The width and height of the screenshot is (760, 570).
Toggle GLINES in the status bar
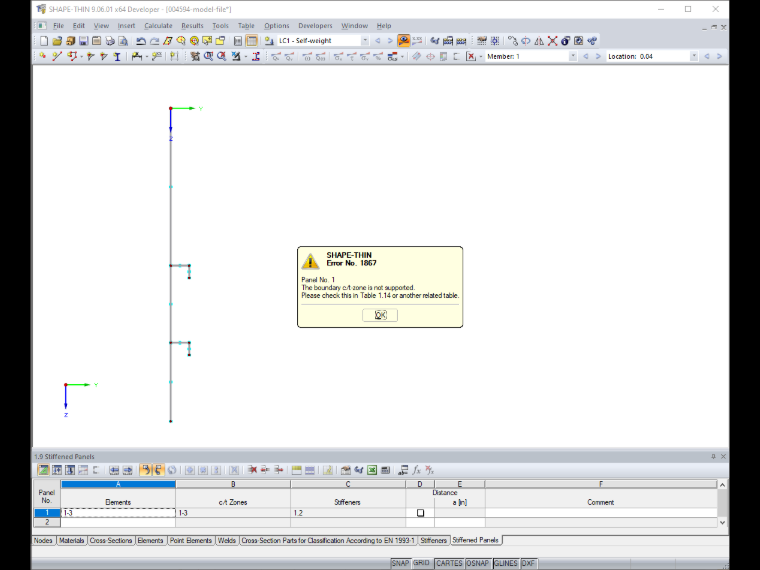click(506, 563)
